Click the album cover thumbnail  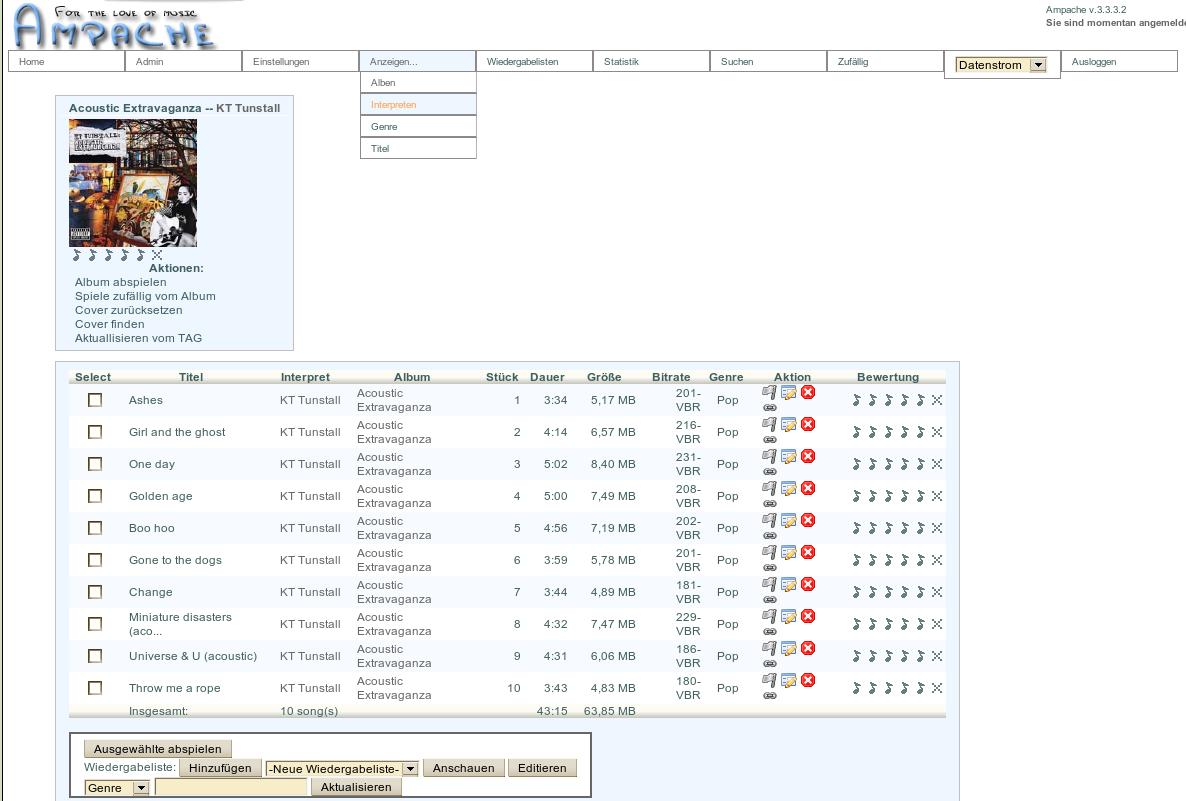click(133, 183)
